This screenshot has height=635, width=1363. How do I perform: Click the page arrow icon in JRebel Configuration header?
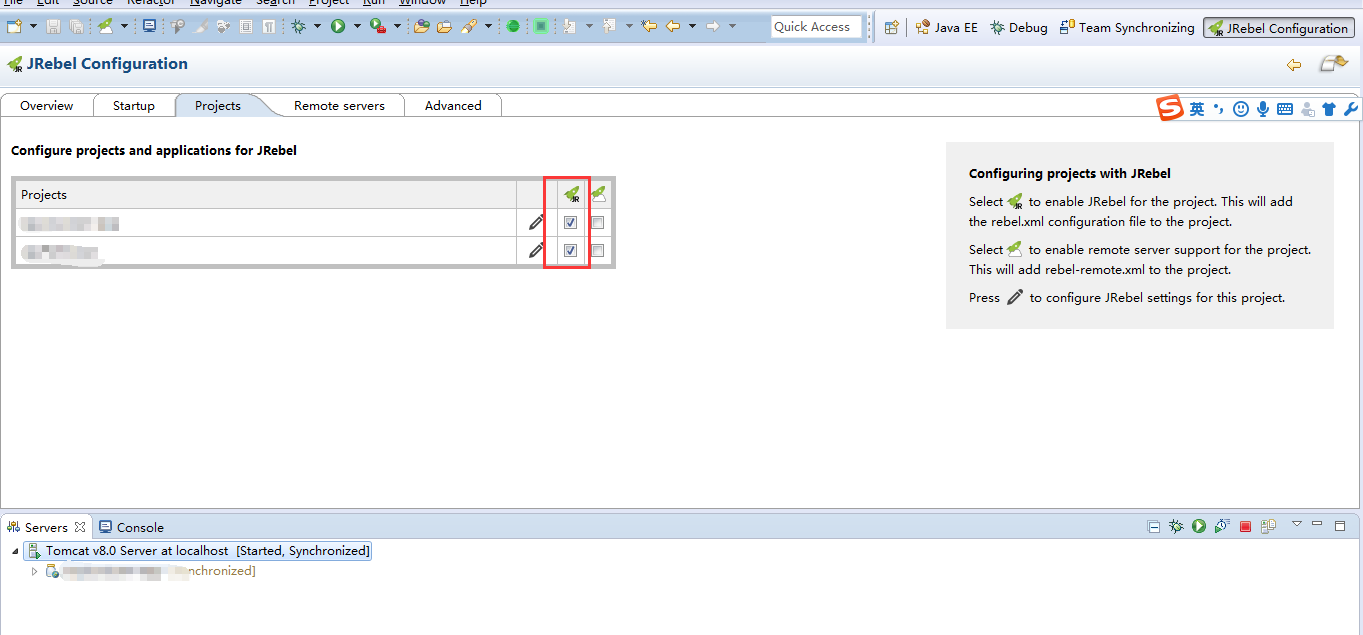[1333, 64]
